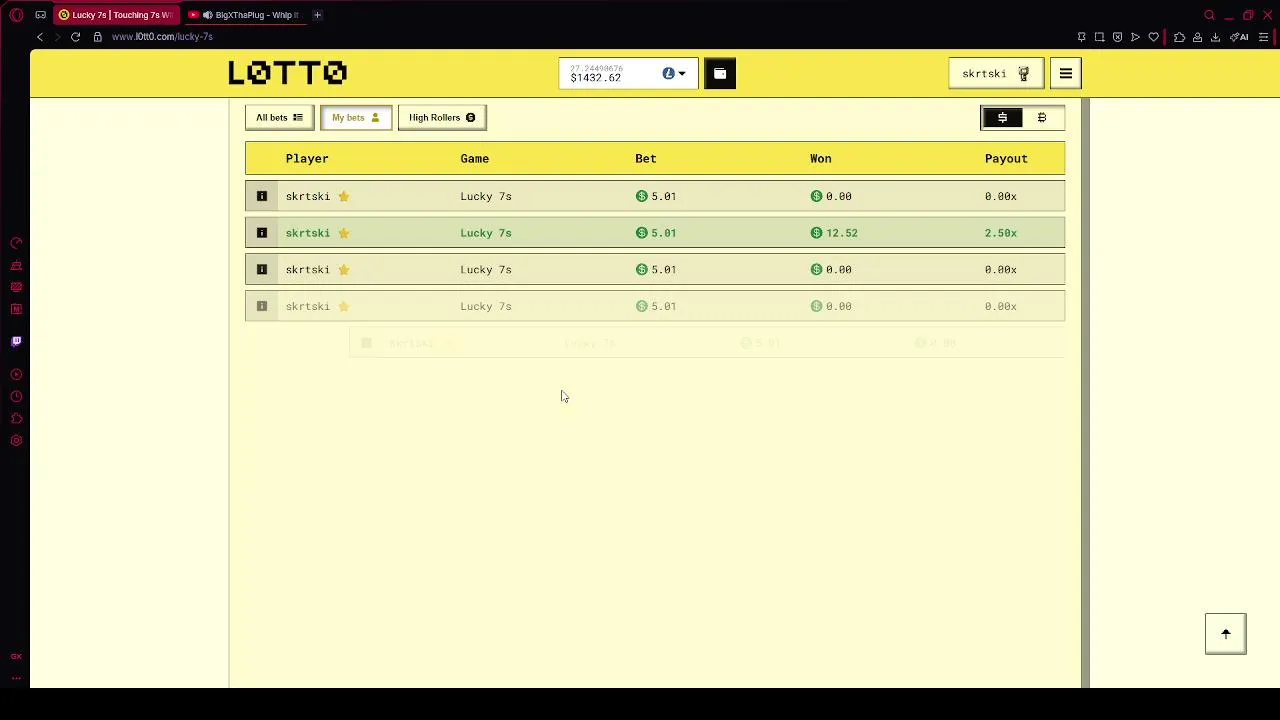Open the sidebar extensions cube icon
This screenshot has width=1280, height=720.
(16, 418)
